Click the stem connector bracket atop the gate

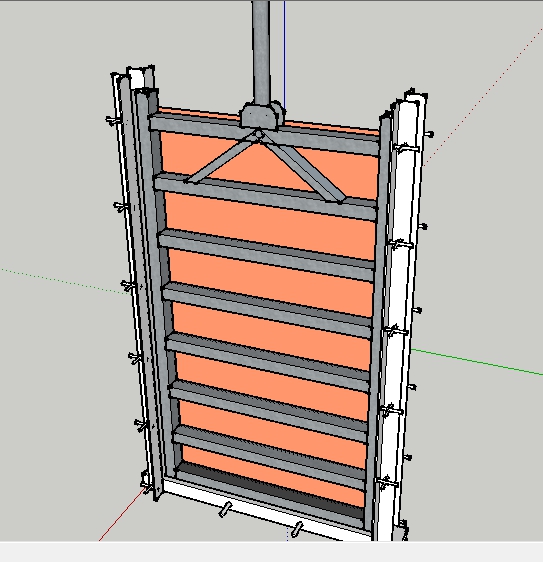click(x=262, y=115)
